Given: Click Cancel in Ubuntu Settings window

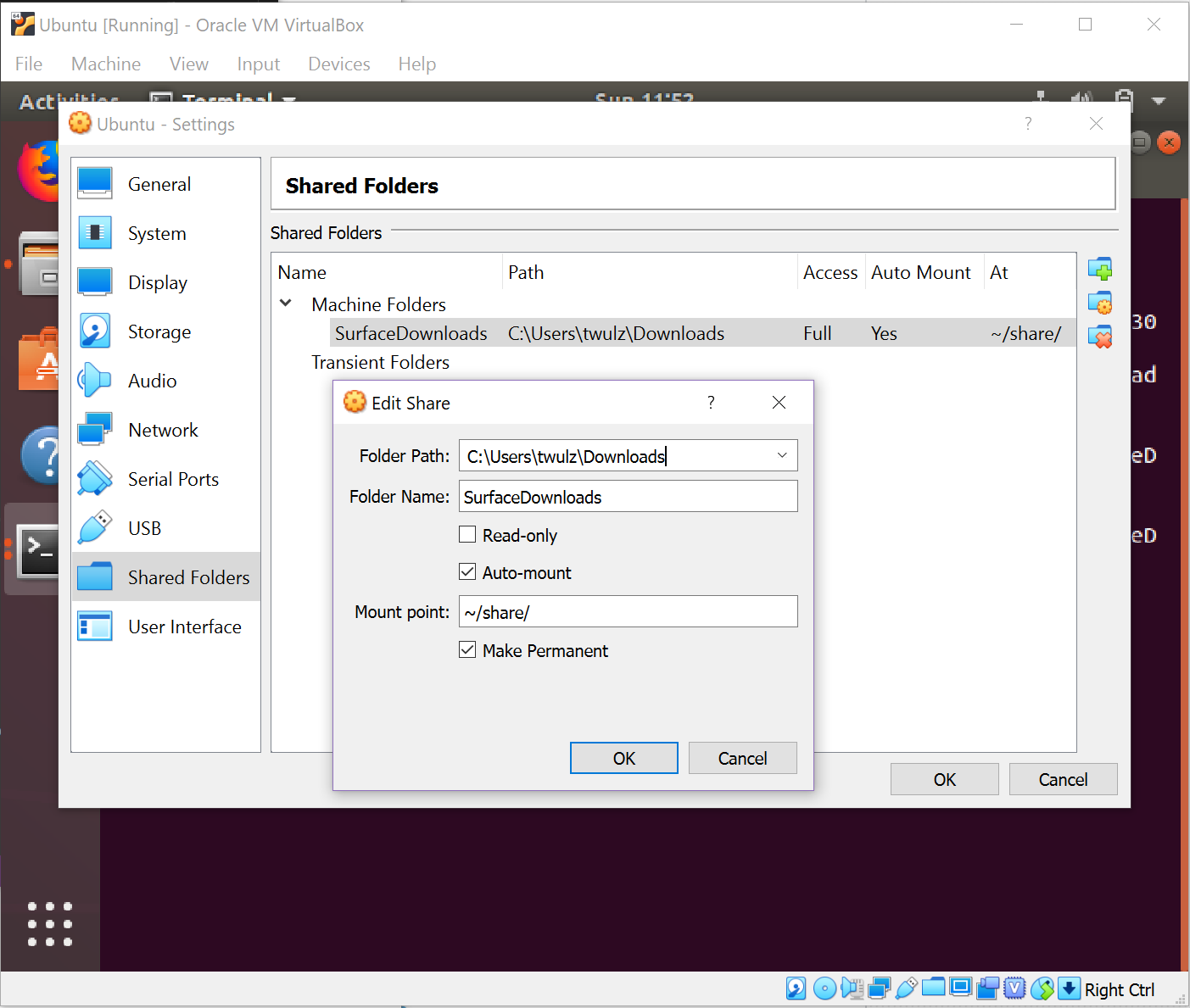Looking at the screenshot, I should pos(1064,779).
